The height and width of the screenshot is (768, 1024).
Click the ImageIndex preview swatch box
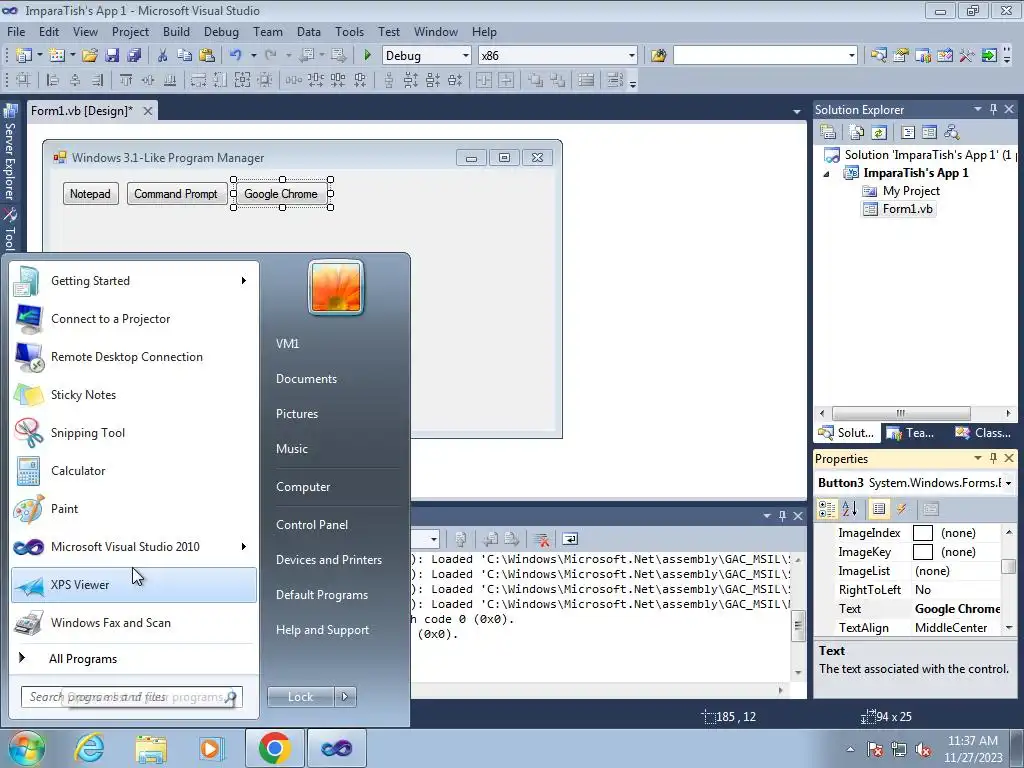pos(922,534)
